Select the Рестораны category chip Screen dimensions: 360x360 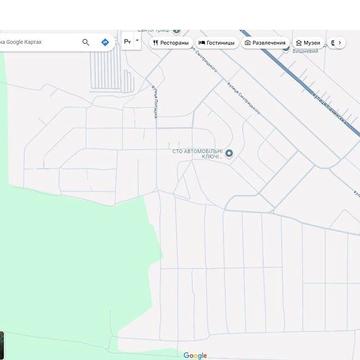(171, 43)
